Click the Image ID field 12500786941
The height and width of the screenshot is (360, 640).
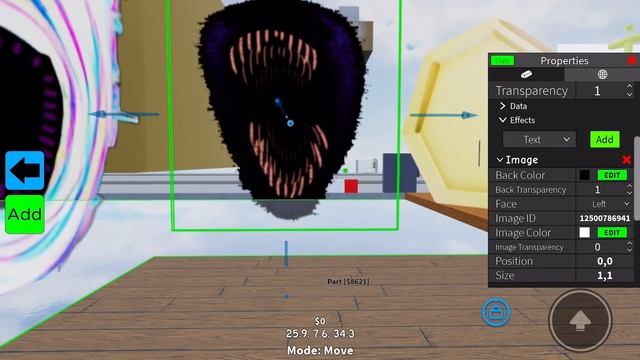pos(604,218)
